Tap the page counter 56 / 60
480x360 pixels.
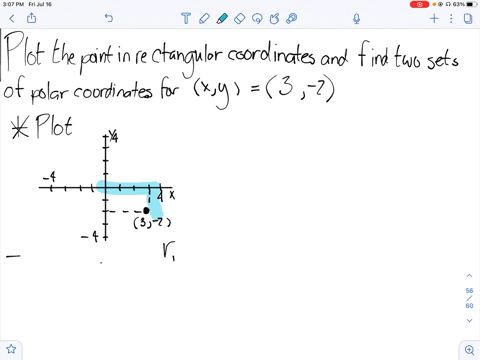point(469,298)
